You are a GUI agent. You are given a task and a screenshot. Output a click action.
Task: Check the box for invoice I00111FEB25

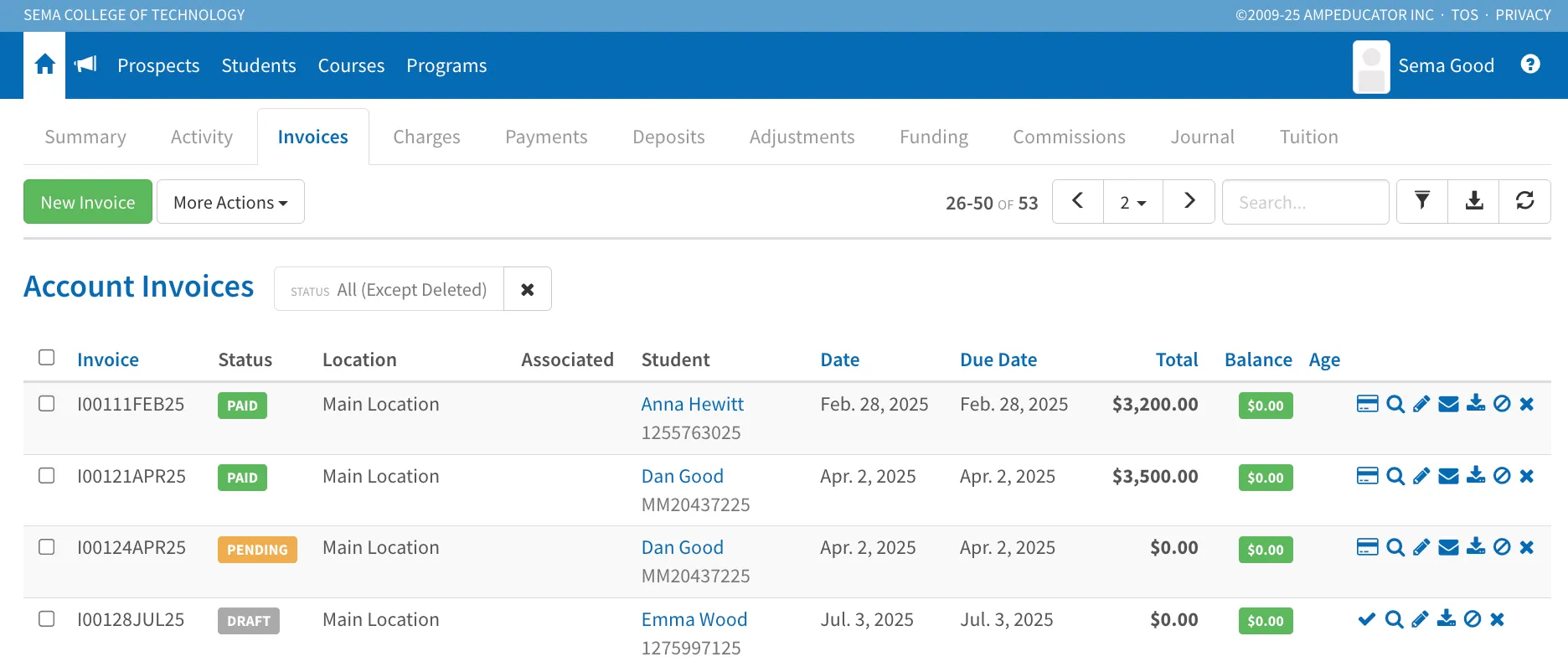(x=47, y=403)
